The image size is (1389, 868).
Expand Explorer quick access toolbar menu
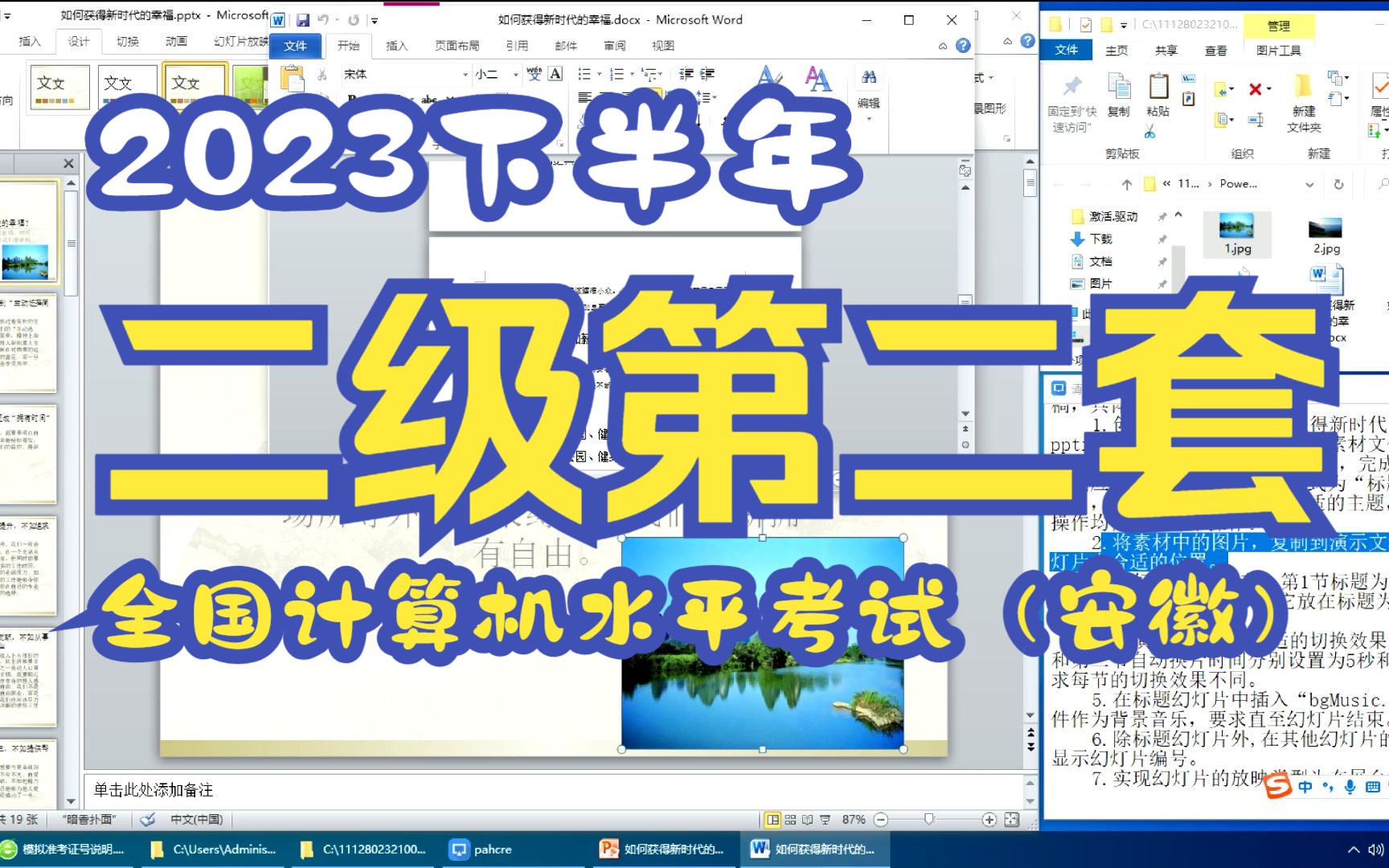(x=1124, y=25)
